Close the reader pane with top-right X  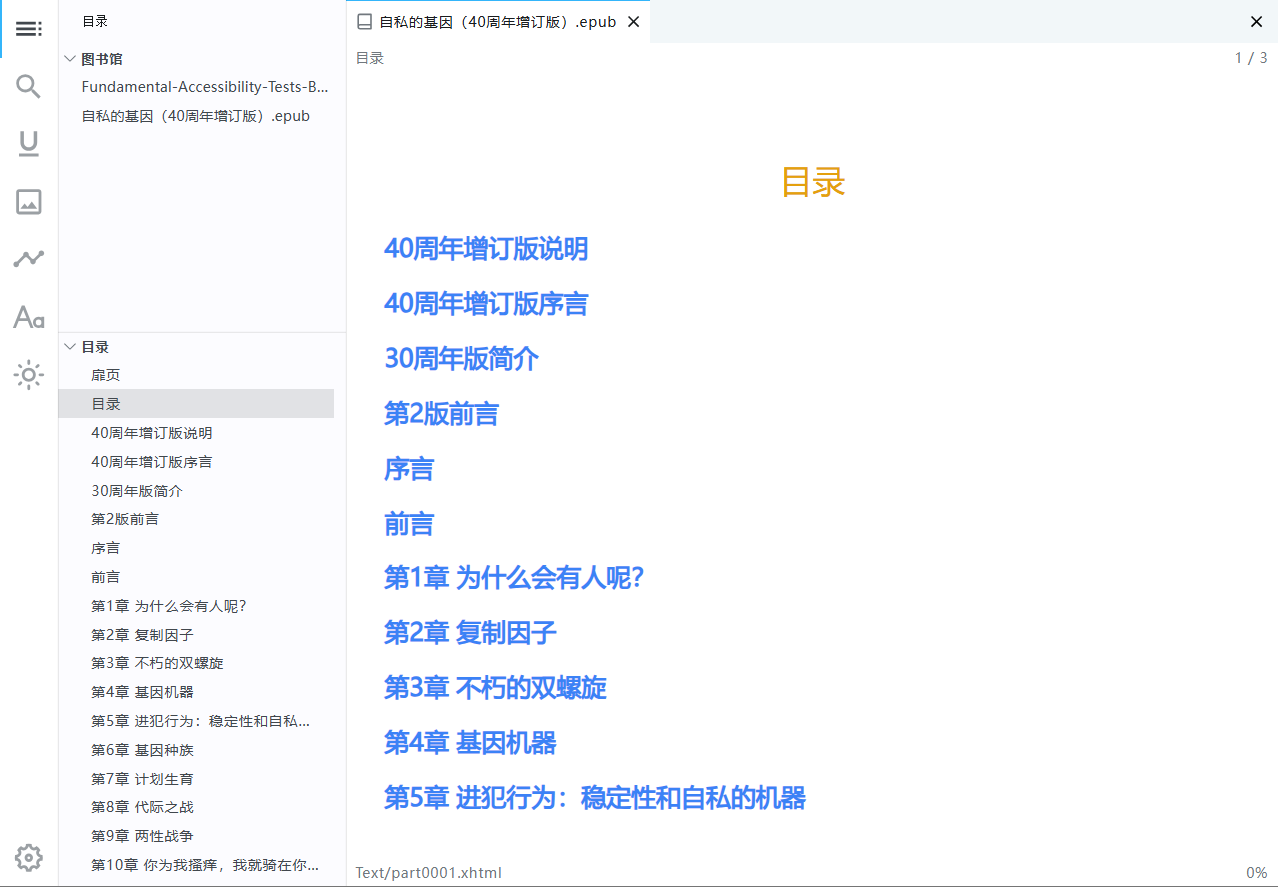click(x=1257, y=22)
